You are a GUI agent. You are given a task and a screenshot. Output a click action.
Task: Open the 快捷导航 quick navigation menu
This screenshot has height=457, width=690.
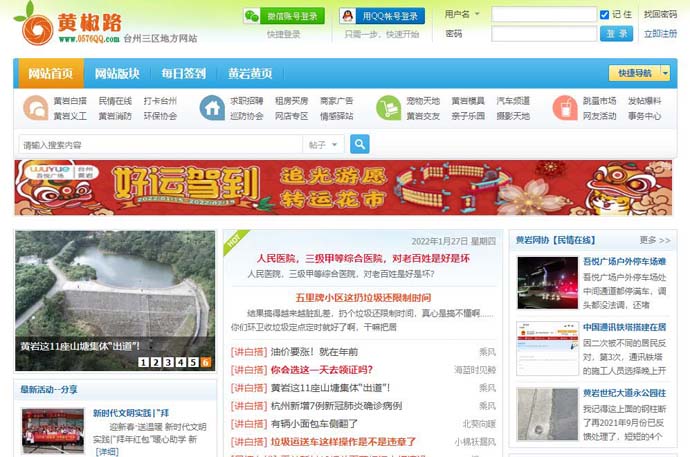click(640, 73)
